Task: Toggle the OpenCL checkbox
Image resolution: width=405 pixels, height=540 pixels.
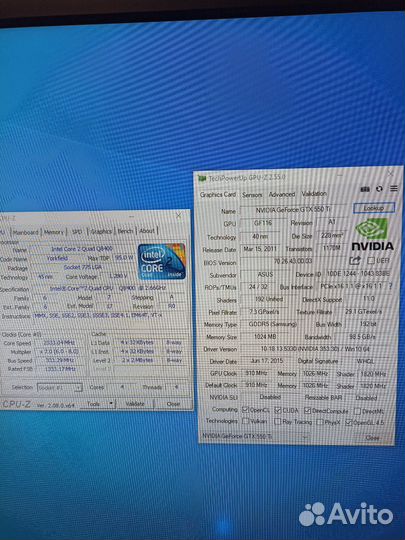Action: (x=245, y=409)
